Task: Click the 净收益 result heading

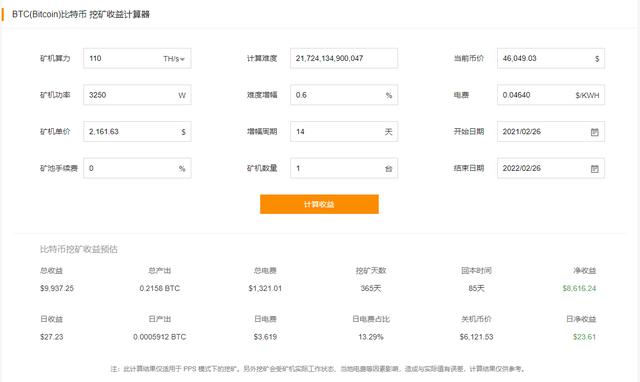Action: (584, 271)
